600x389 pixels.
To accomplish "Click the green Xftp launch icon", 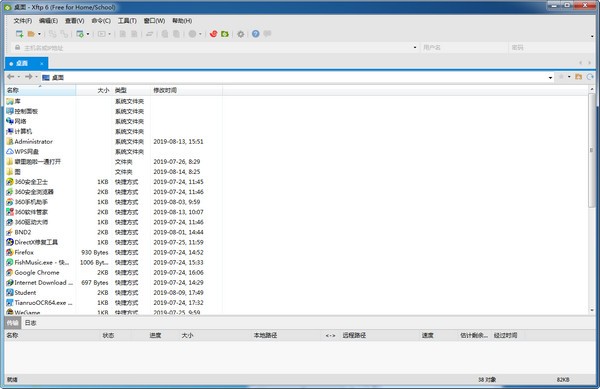I will tap(225, 34).
